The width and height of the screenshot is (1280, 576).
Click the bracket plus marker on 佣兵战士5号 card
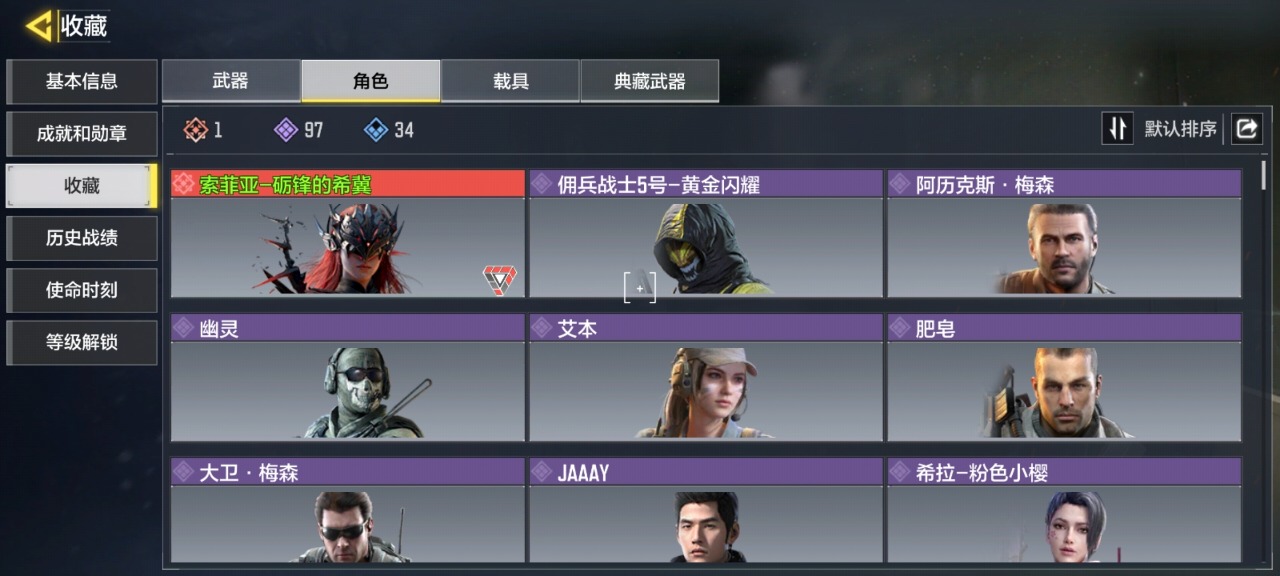(640, 289)
